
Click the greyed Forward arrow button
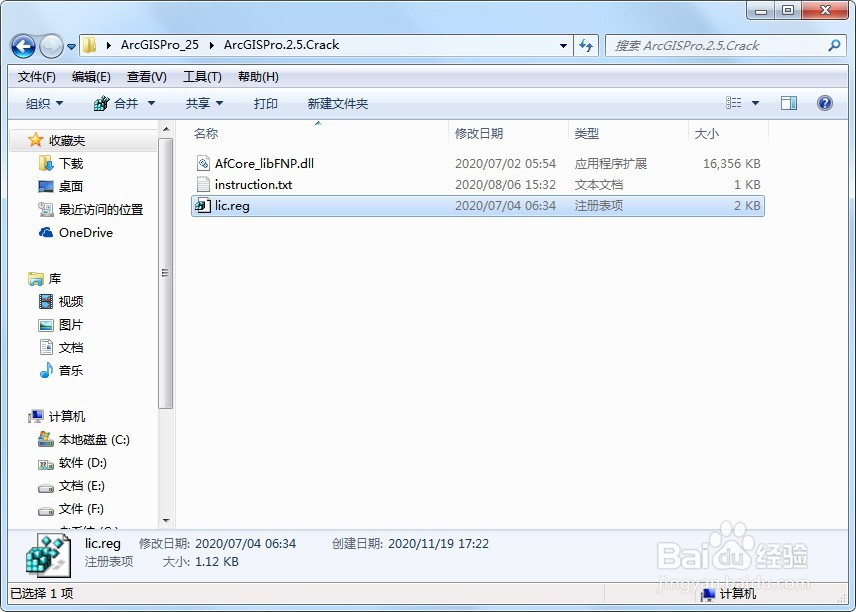51,46
